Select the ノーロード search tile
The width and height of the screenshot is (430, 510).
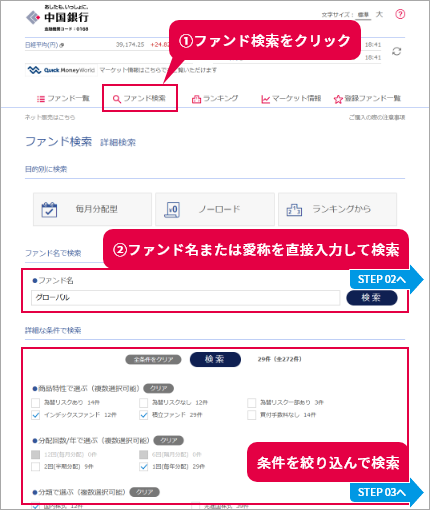click(x=215, y=209)
